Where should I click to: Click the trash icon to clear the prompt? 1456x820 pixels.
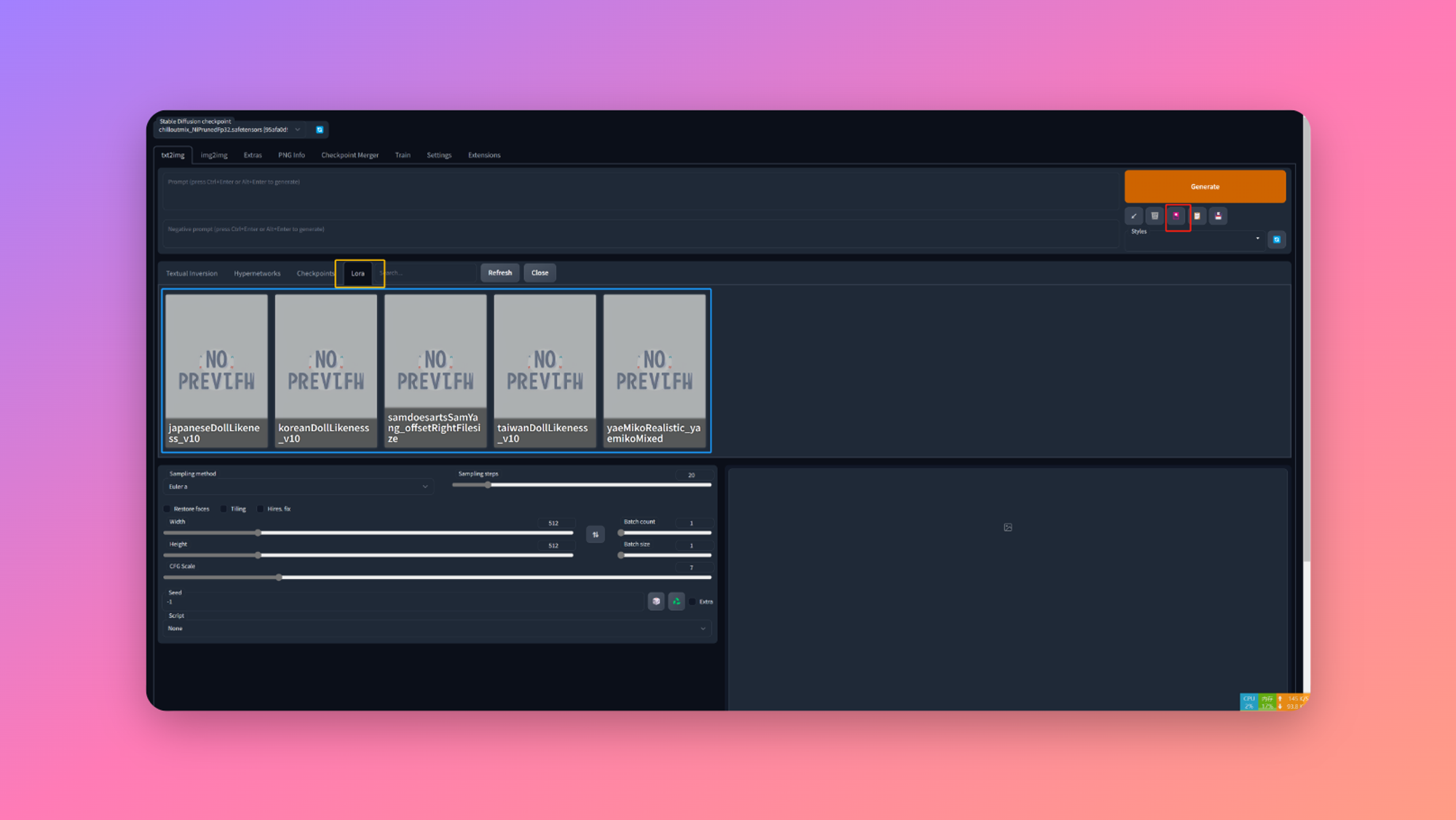[x=1155, y=216]
